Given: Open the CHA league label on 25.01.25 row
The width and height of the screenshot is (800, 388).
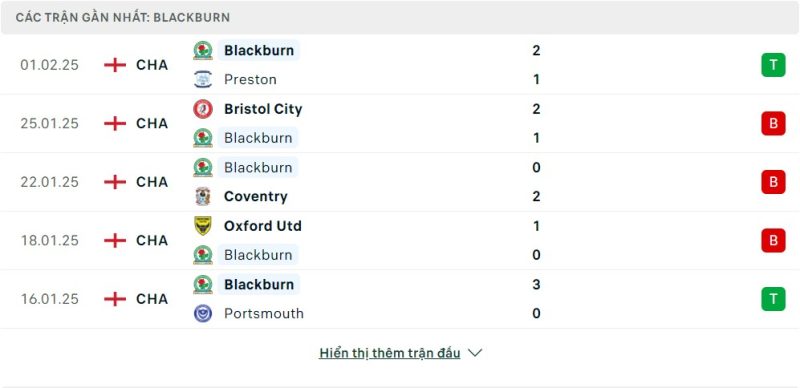Looking at the screenshot, I should click(x=152, y=123).
